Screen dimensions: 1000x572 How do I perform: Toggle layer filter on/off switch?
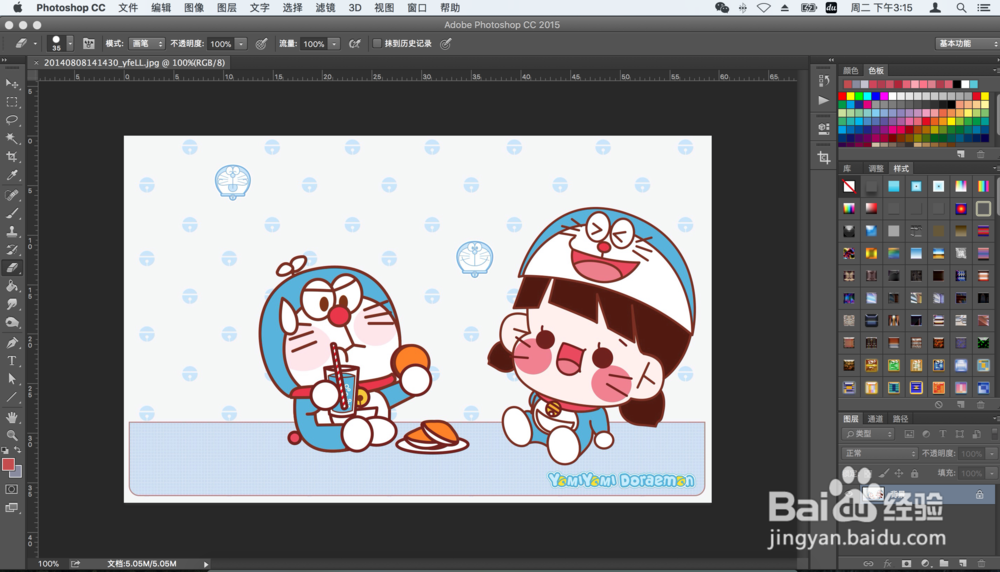pos(994,434)
